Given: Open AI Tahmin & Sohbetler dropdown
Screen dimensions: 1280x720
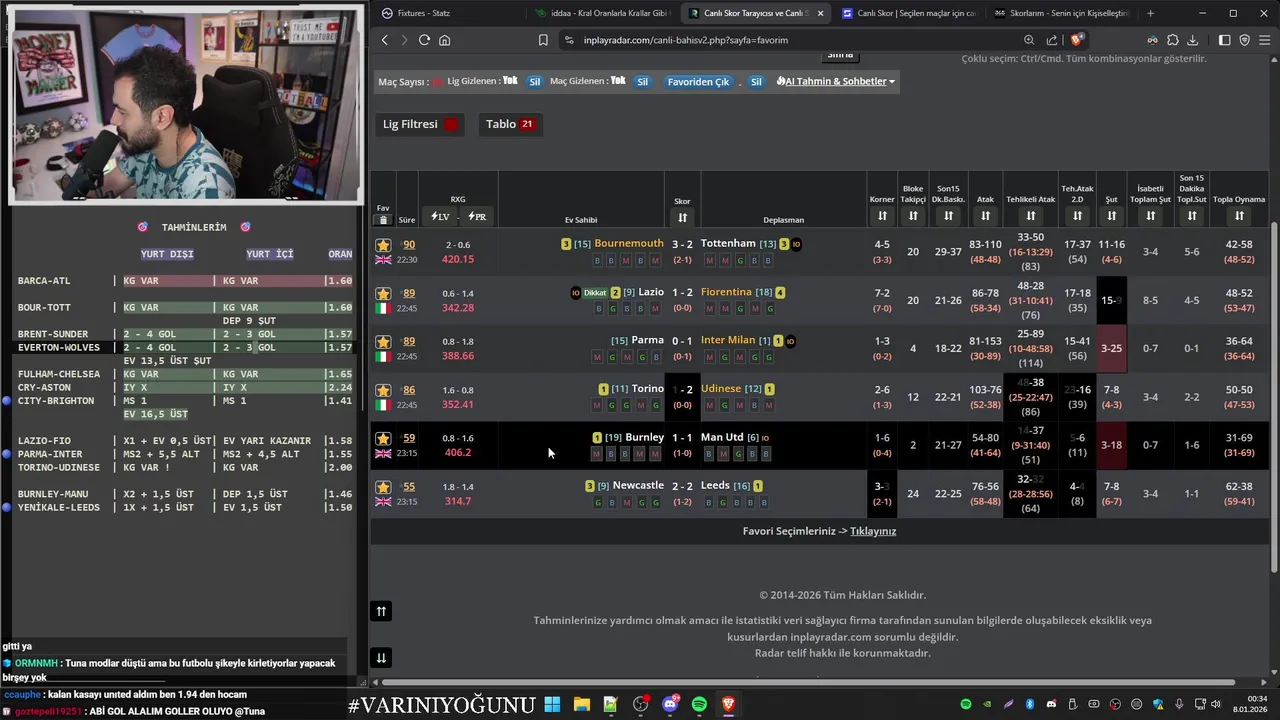Looking at the screenshot, I should [x=836, y=81].
